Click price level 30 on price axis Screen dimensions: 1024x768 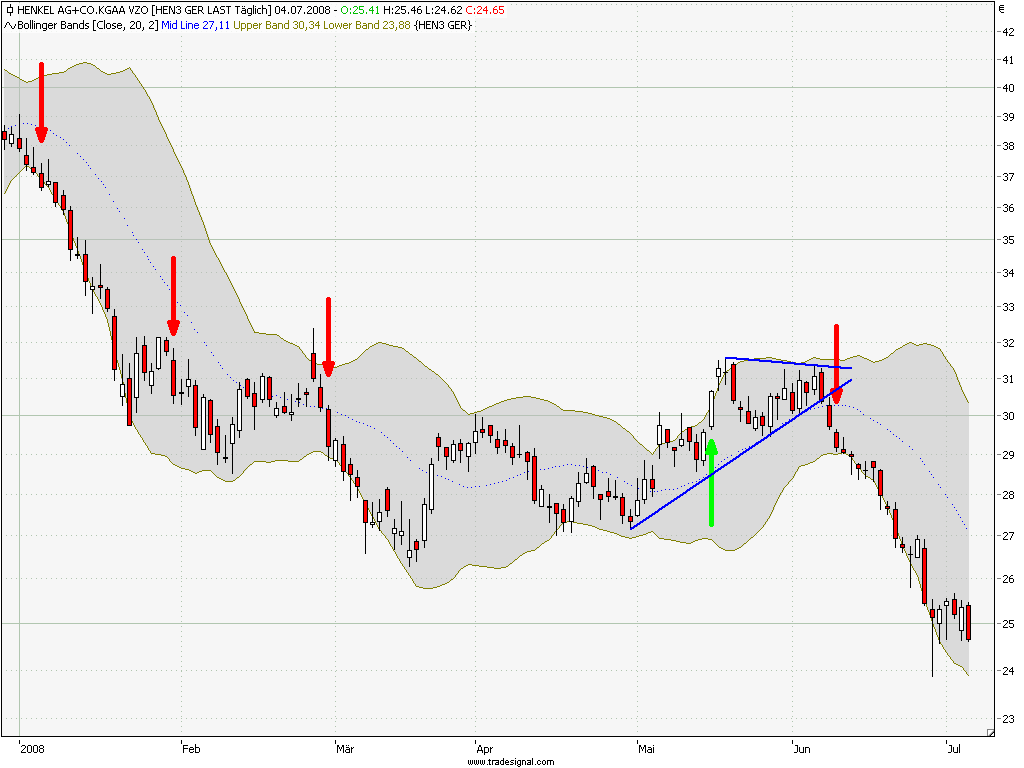(1008, 416)
